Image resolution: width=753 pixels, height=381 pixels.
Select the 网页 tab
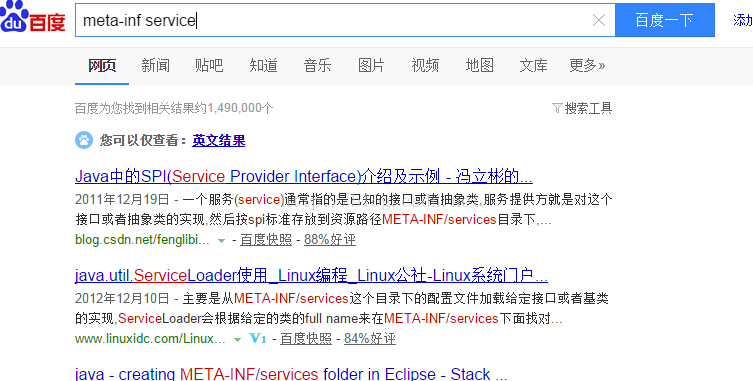tap(102, 65)
